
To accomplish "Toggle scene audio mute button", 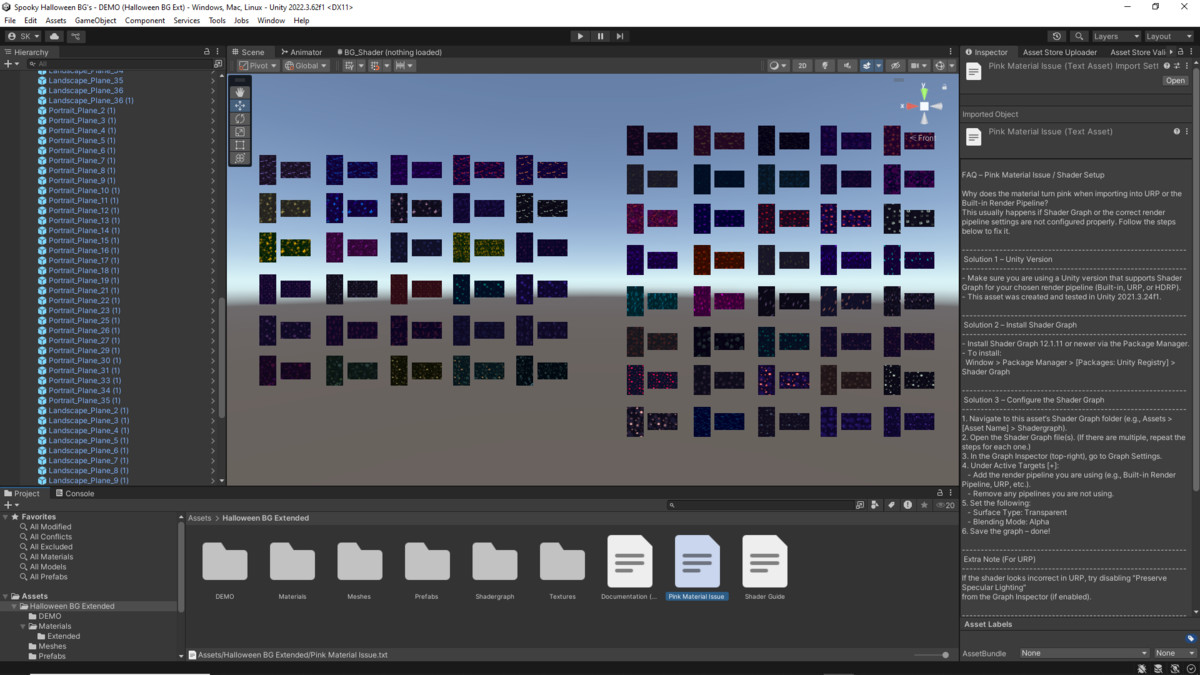I will (847, 66).
